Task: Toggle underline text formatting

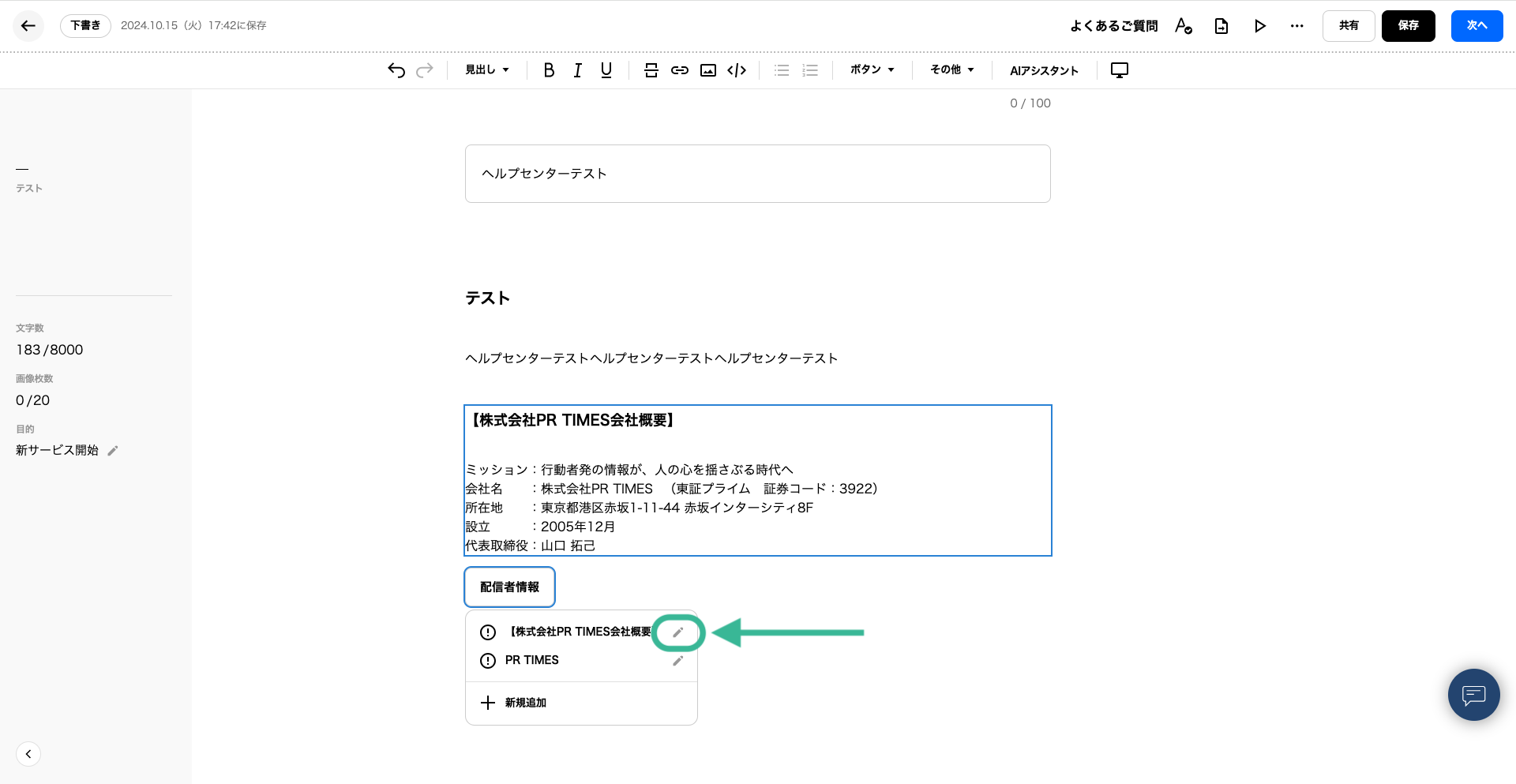Action: [x=606, y=70]
